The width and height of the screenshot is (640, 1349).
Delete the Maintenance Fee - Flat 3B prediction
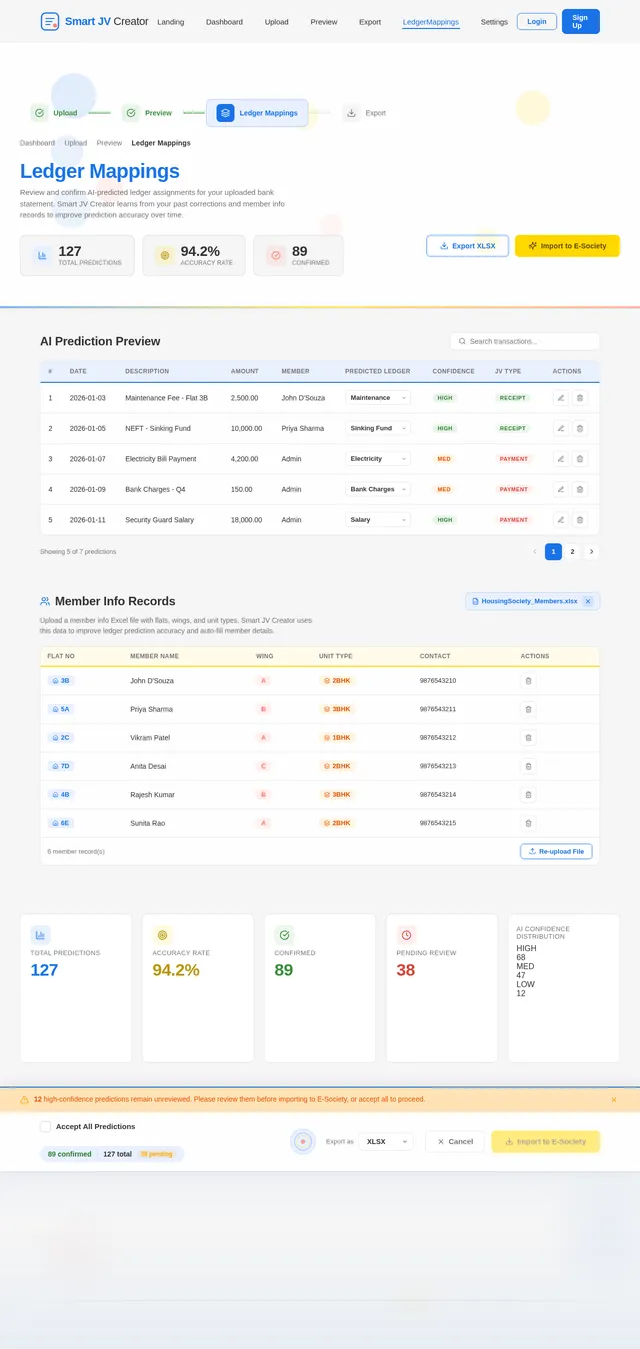580,397
